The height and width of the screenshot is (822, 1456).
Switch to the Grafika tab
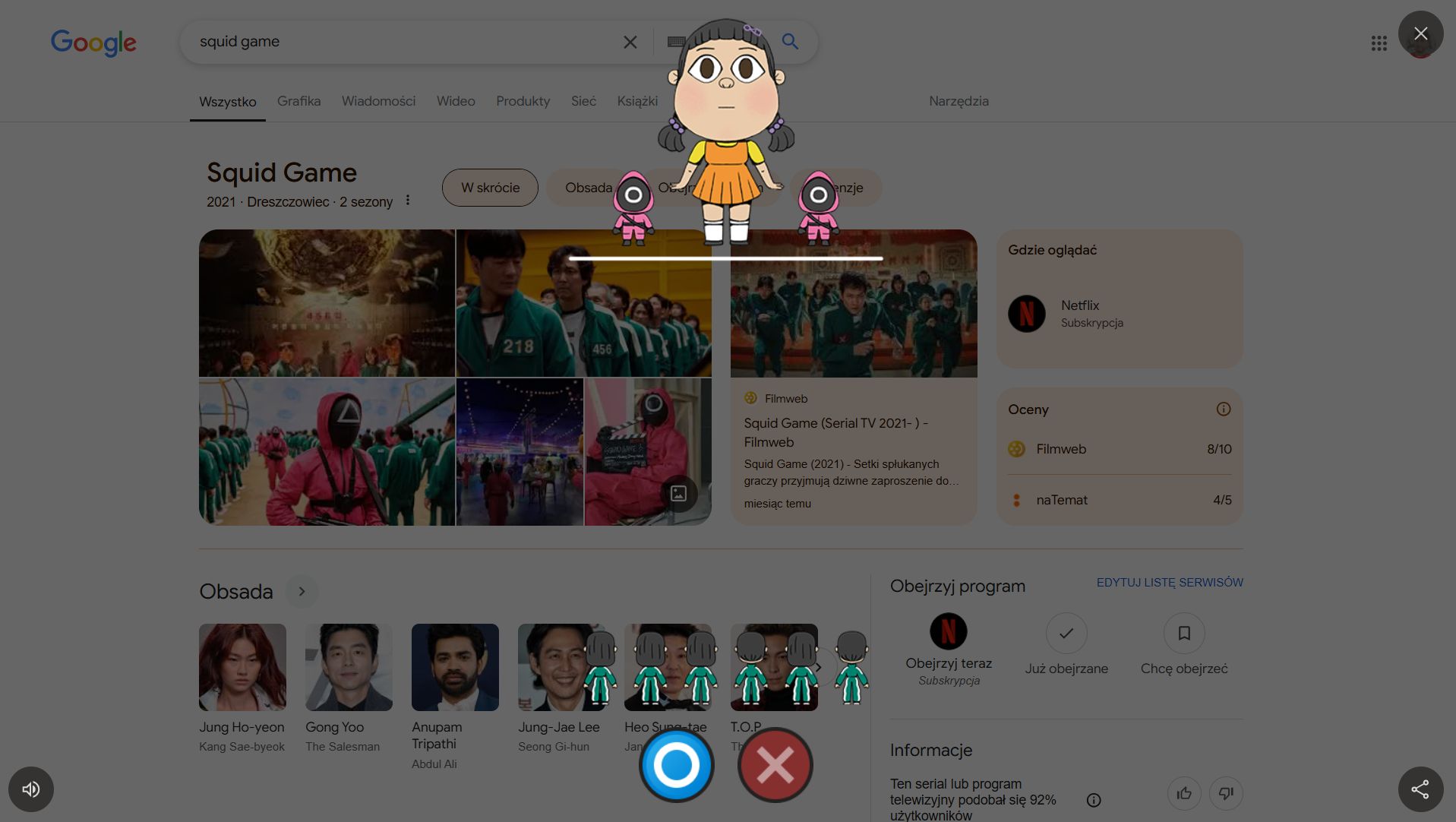point(298,101)
